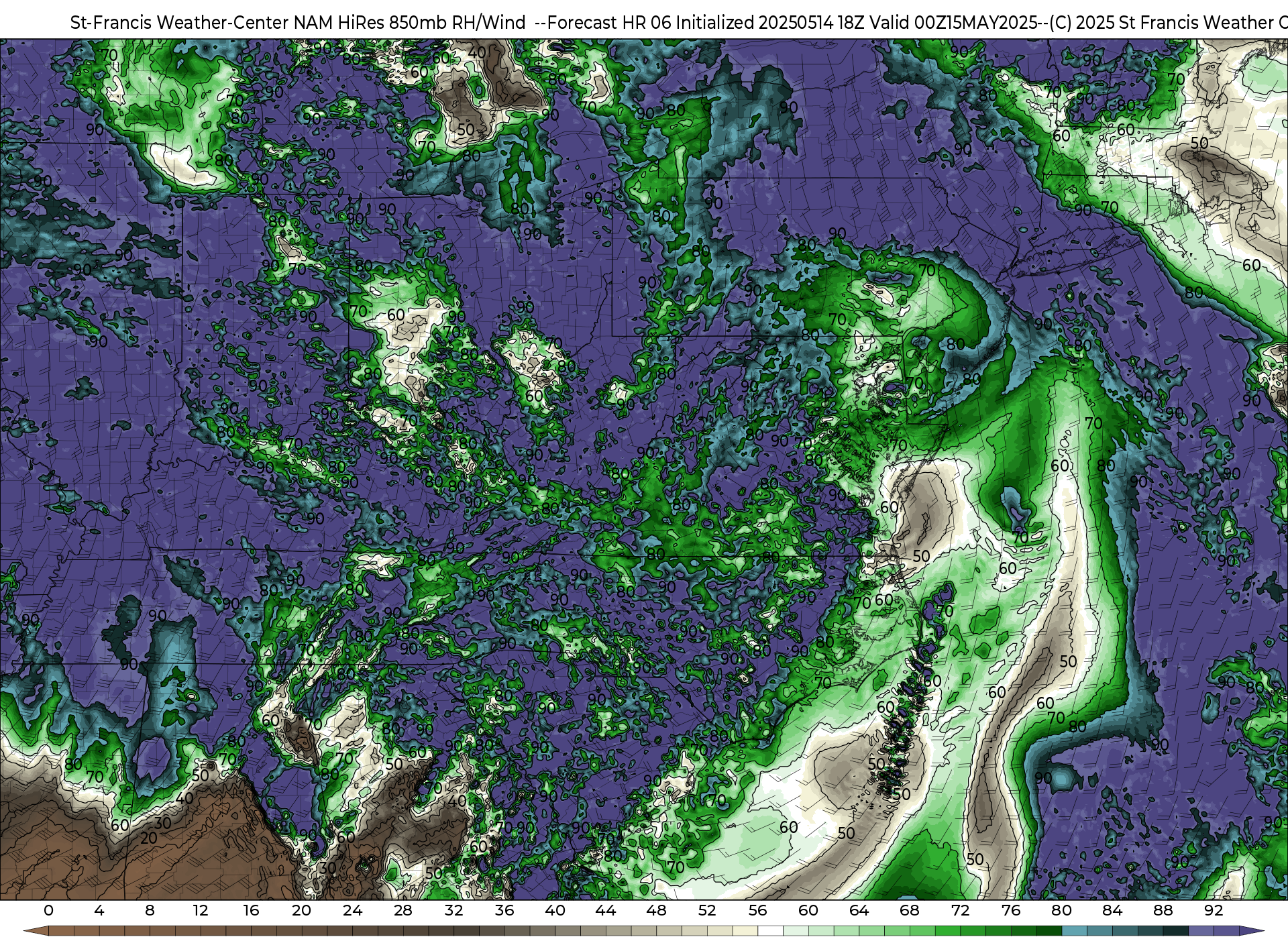Click the dark green swatch at value 76
Screen dimensions: 1288x939
pos(1024,931)
